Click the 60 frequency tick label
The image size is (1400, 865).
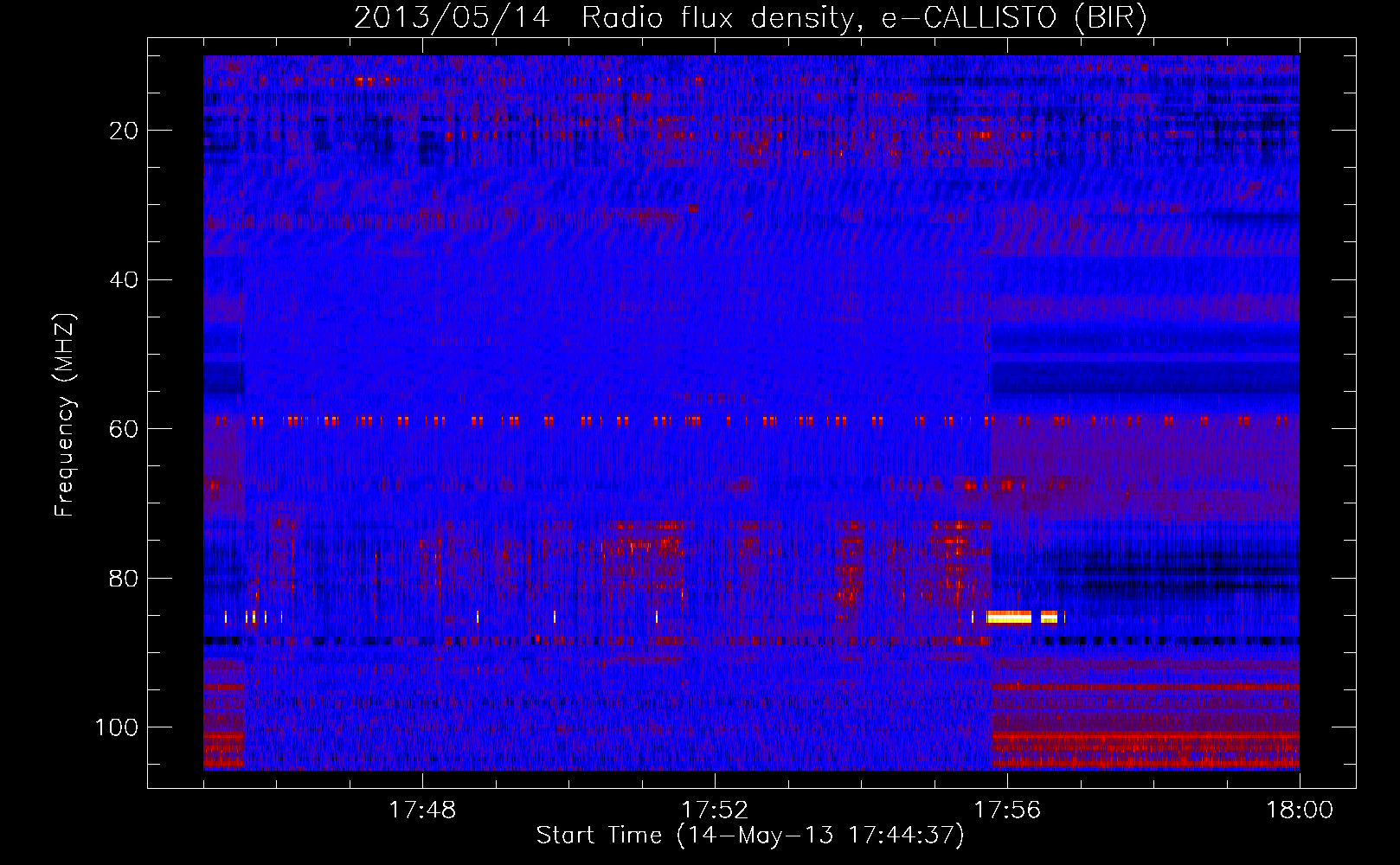124,429
